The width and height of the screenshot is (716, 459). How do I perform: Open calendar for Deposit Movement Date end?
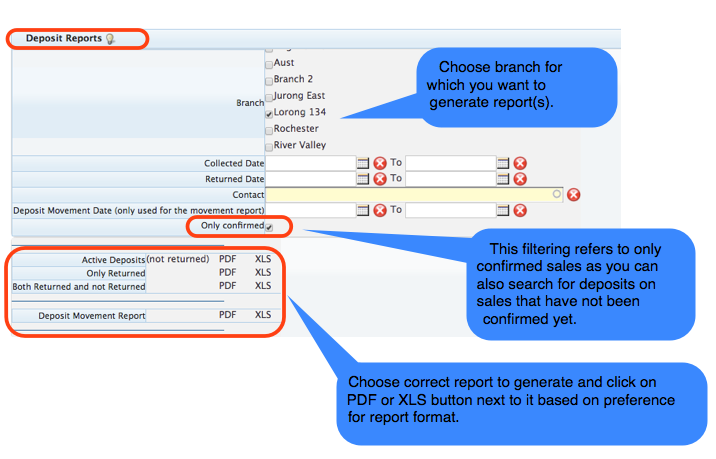coord(503,210)
